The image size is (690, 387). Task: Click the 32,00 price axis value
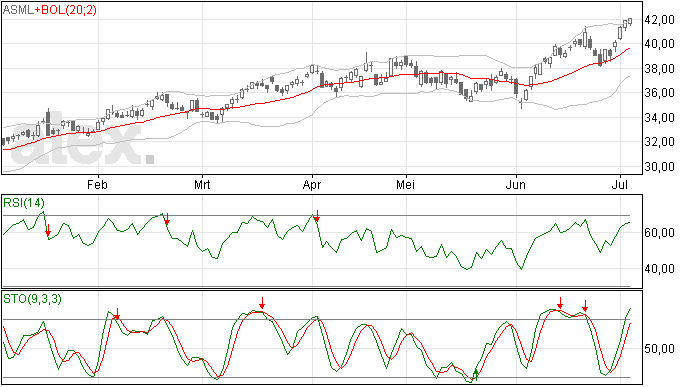click(659, 142)
